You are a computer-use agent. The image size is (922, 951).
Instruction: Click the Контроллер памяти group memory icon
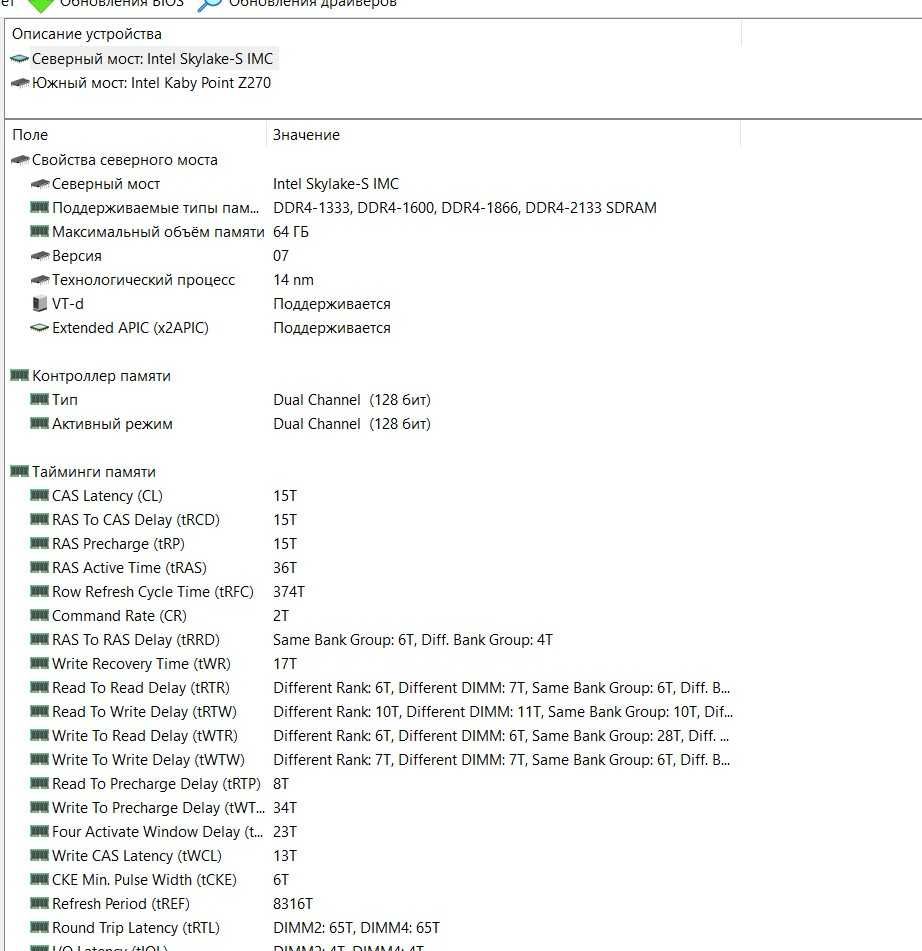tap(19, 375)
